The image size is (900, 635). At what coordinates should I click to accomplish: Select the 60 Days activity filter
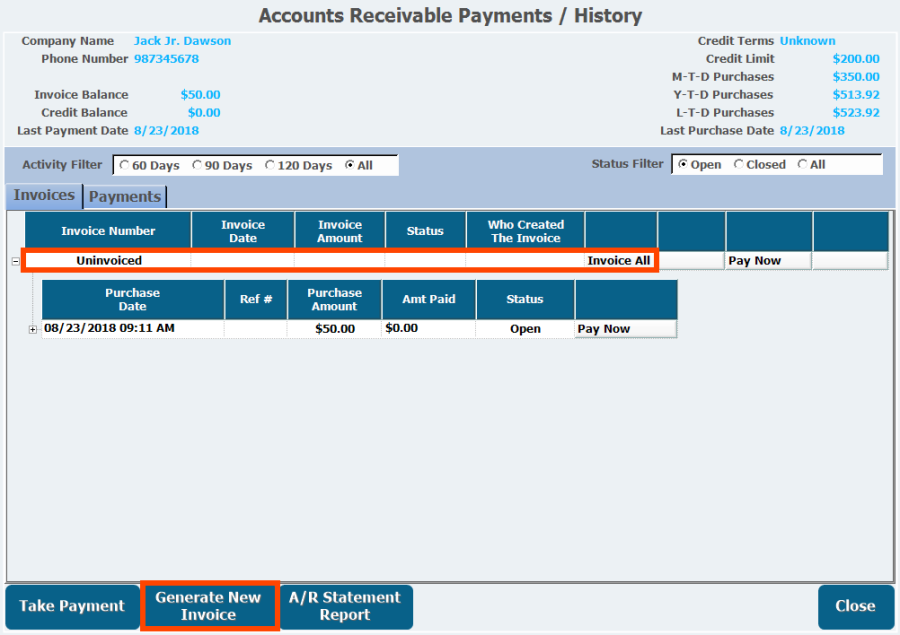[x=124, y=165]
